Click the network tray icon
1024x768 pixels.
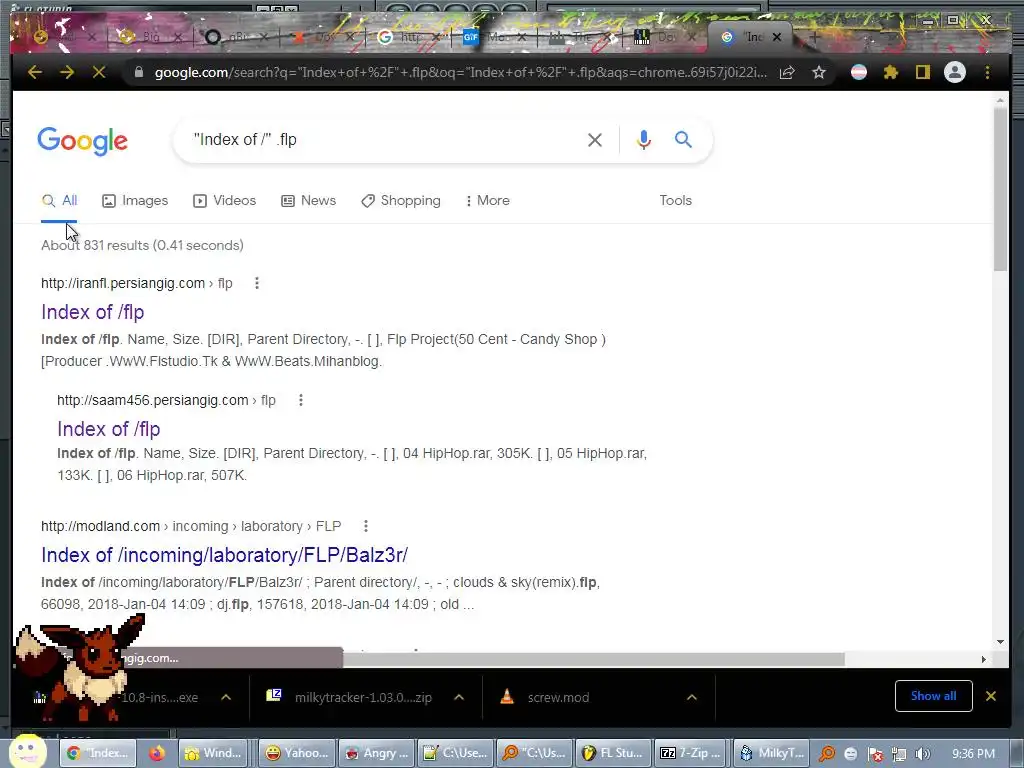coord(899,754)
